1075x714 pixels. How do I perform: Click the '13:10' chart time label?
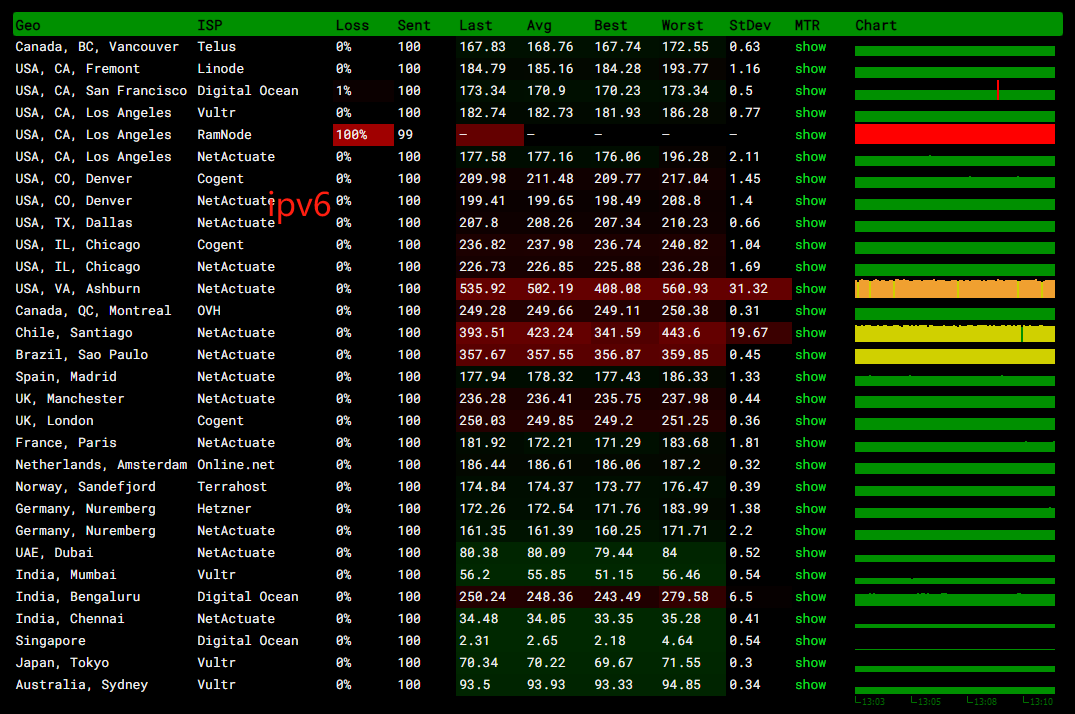pyautogui.click(x=1041, y=701)
